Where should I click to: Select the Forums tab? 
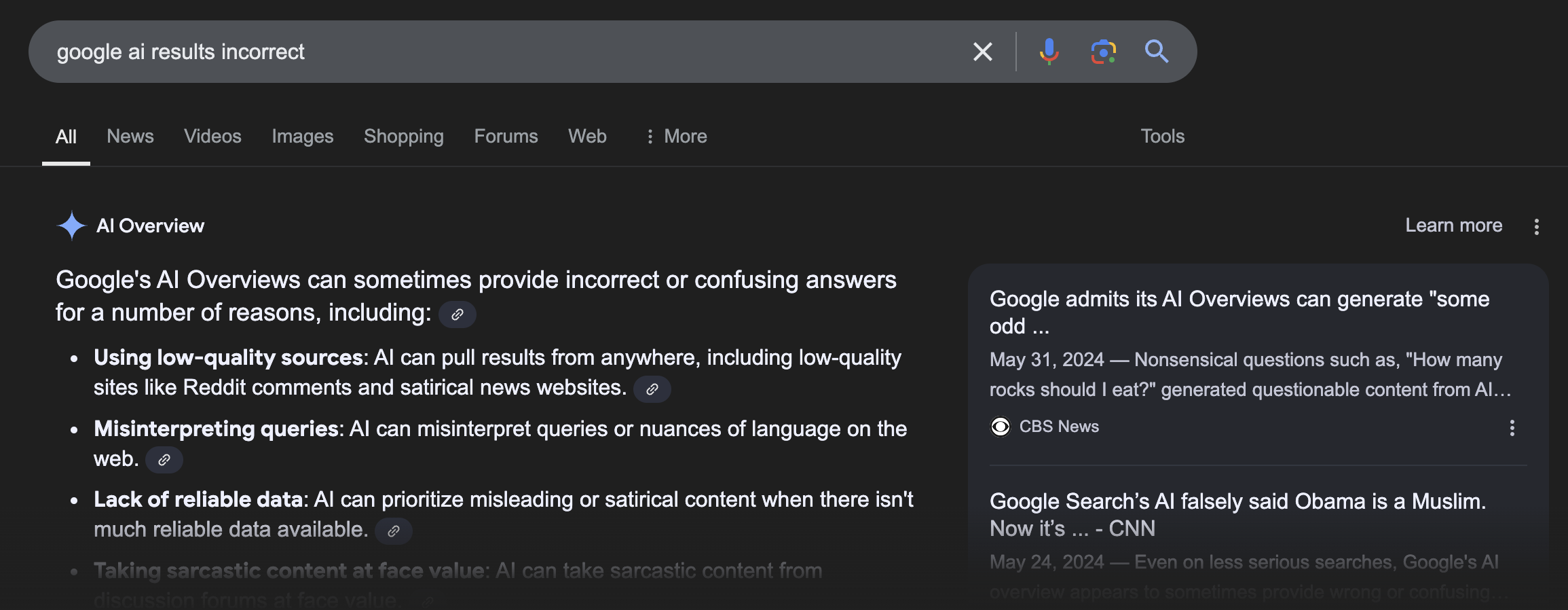(x=506, y=137)
